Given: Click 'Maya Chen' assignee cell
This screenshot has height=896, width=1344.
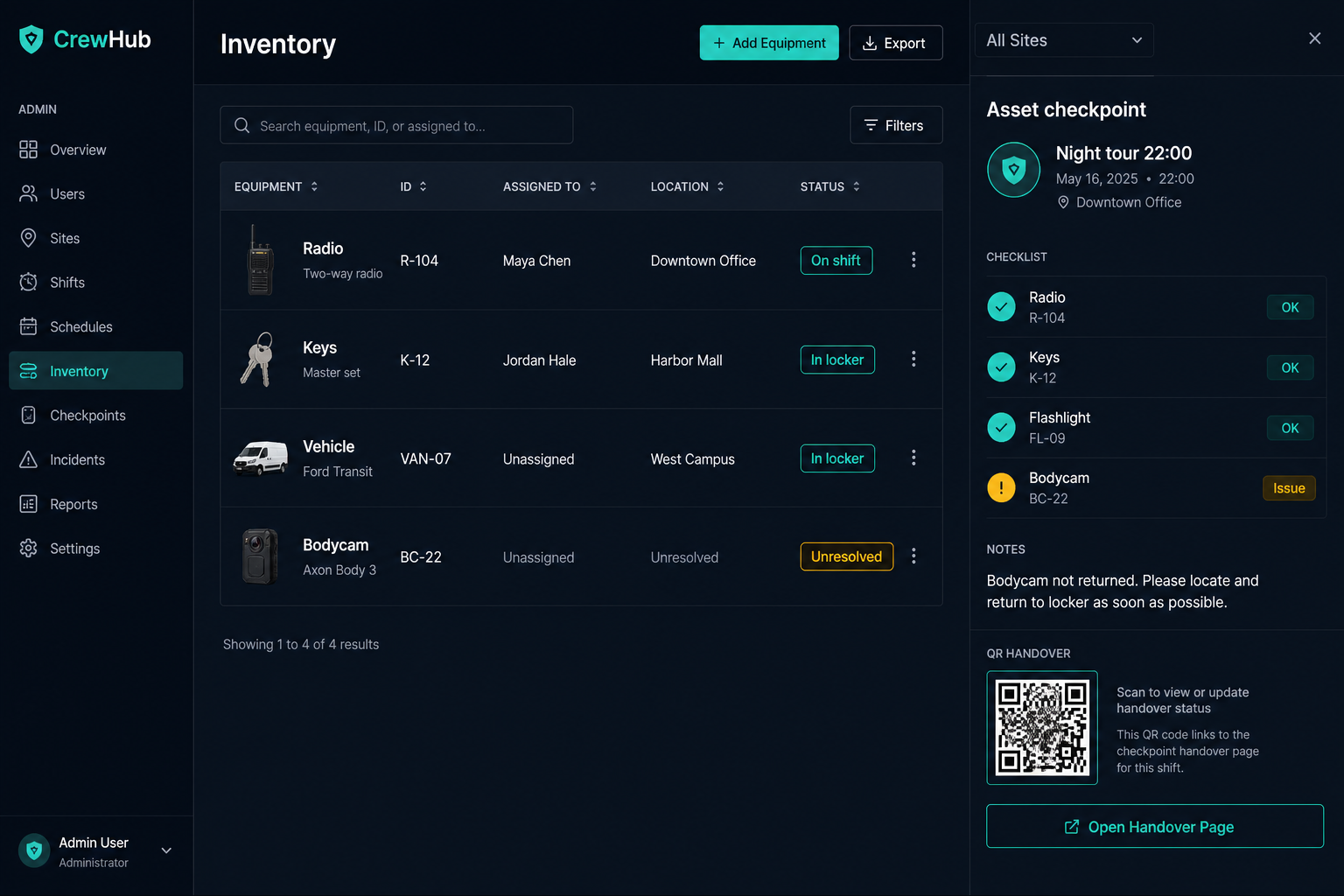Looking at the screenshot, I should point(536,261).
